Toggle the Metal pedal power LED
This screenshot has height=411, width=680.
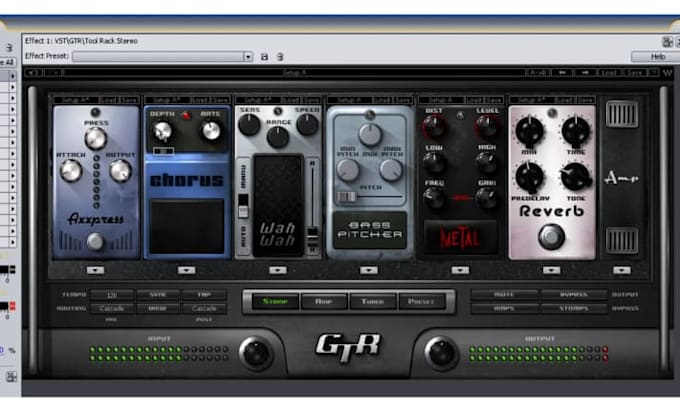coord(460,115)
